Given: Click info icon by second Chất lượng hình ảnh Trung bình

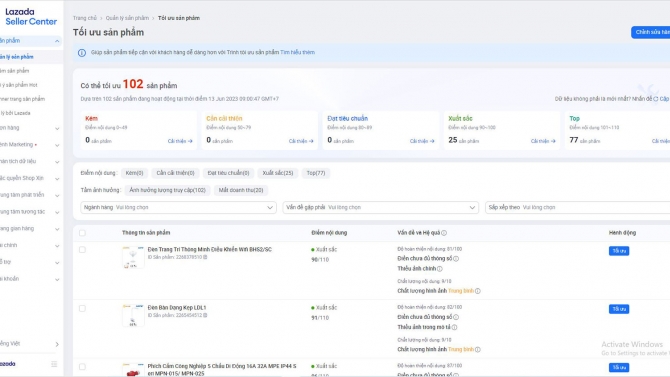Looking at the screenshot, I should pos(478,350).
